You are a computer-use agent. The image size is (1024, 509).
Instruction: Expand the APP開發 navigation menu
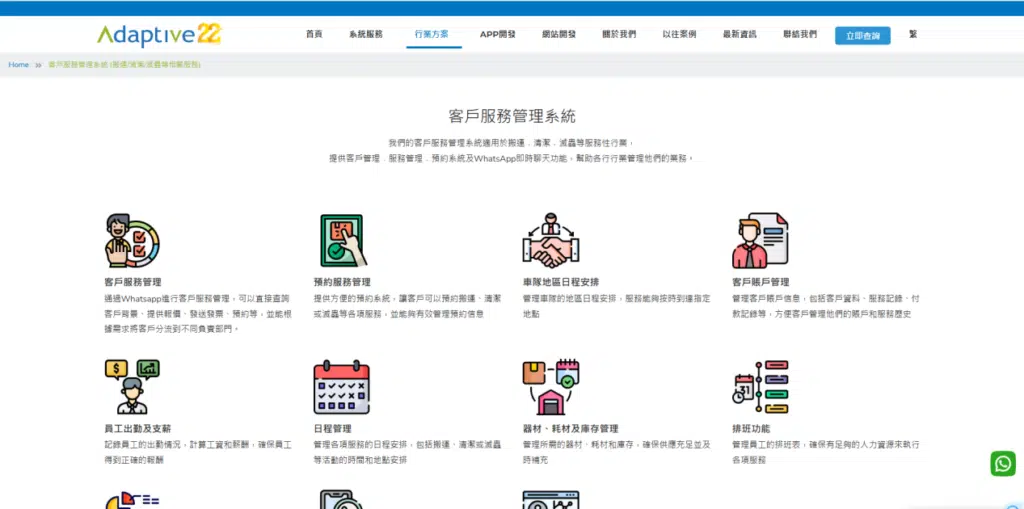pyautogui.click(x=497, y=34)
